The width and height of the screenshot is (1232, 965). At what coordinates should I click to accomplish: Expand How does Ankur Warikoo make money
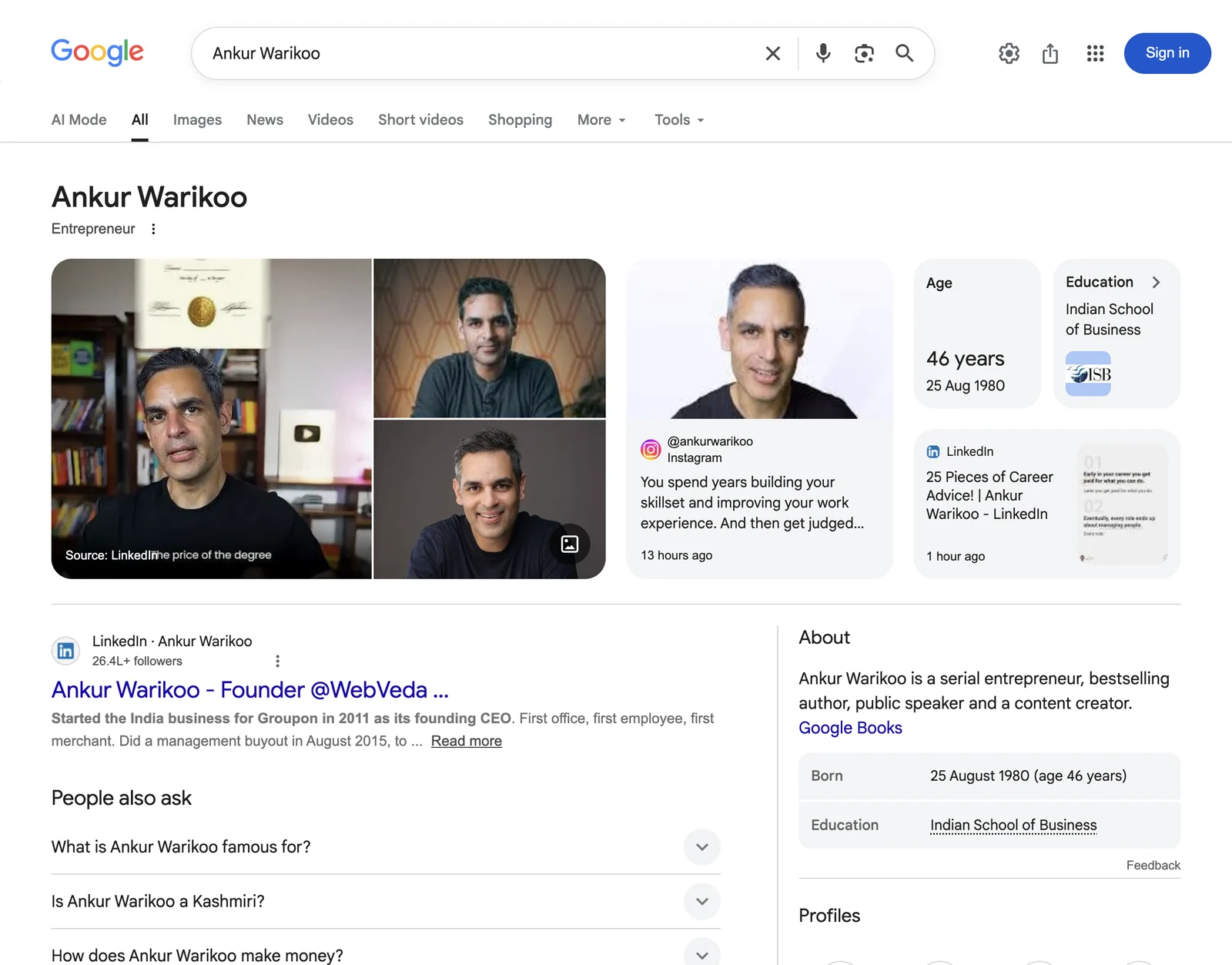point(386,953)
